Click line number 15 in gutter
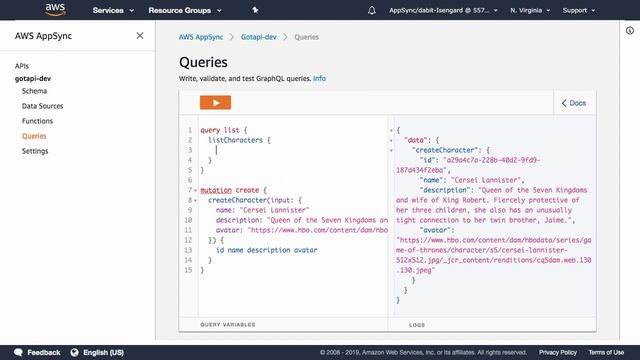The image size is (640, 360). [188, 270]
